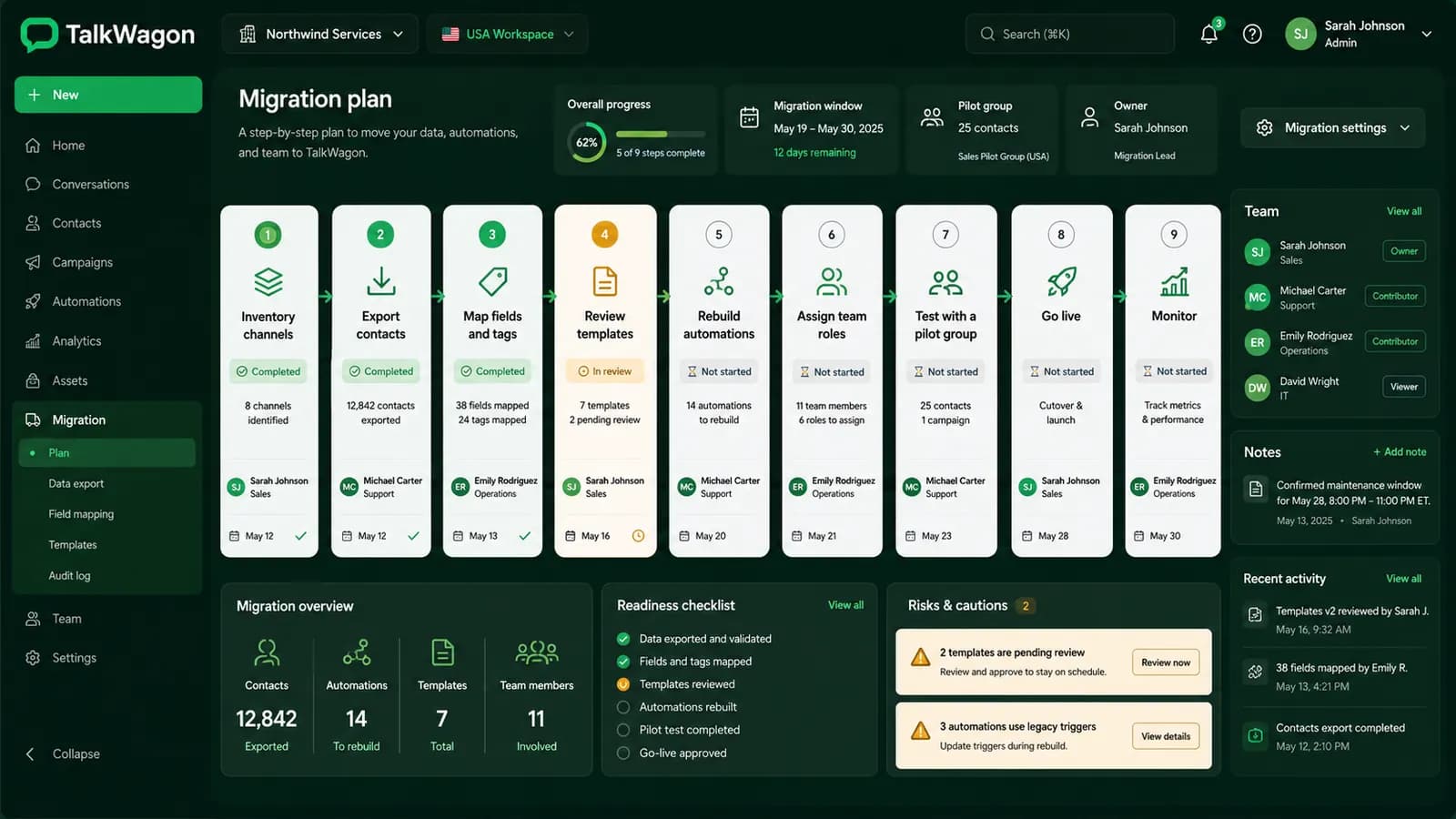1456x819 pixels.
Task: Click the 38 fields mapped activity icon
Action: coord(1255,672)
